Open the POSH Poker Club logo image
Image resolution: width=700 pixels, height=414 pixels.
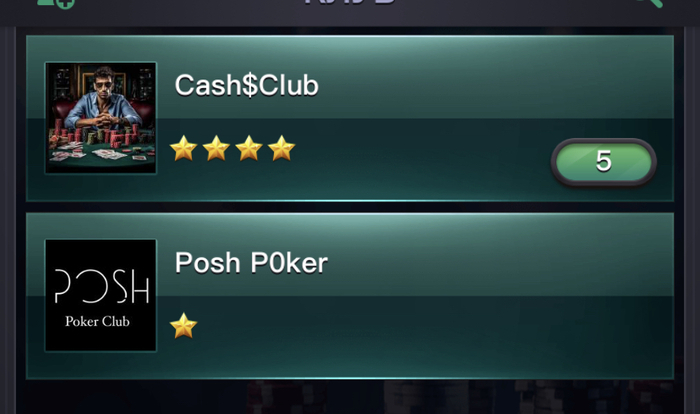pyautogui.click(x=101, y=295)
